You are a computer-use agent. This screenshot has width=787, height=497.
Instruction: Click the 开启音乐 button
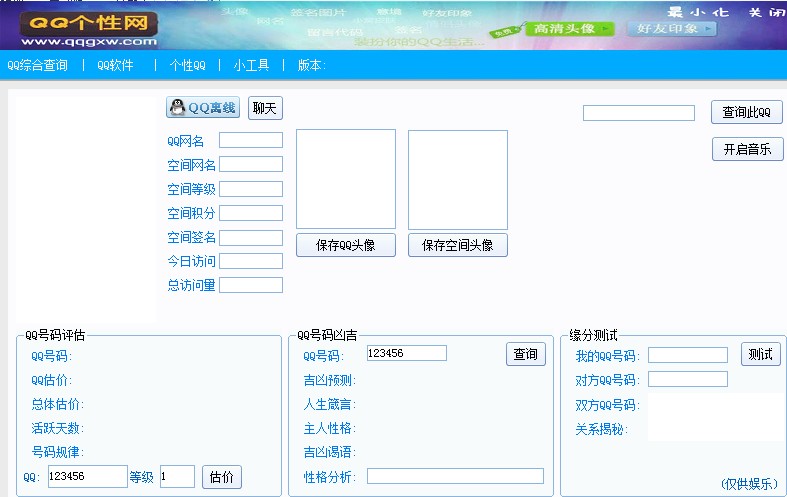[748, 149]
